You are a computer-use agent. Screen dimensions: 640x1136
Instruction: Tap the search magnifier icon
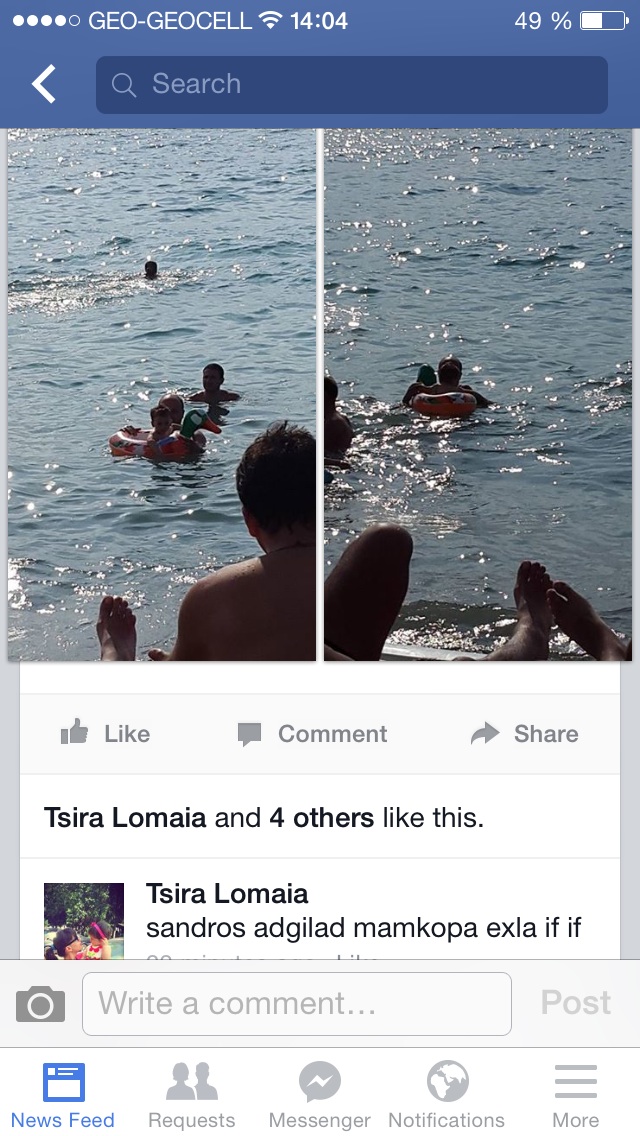[124, 85]
